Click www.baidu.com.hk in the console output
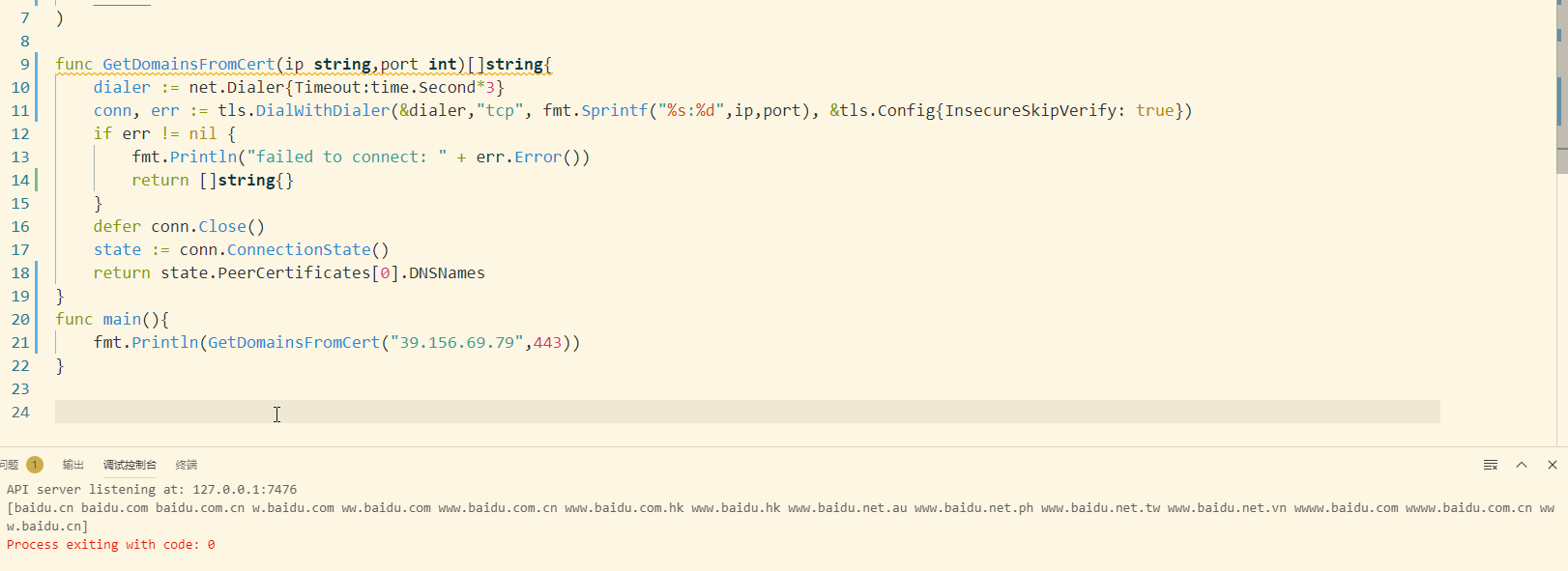This screenshot has width=1568, height=571. pyautogui.click(x=624, y=508)
